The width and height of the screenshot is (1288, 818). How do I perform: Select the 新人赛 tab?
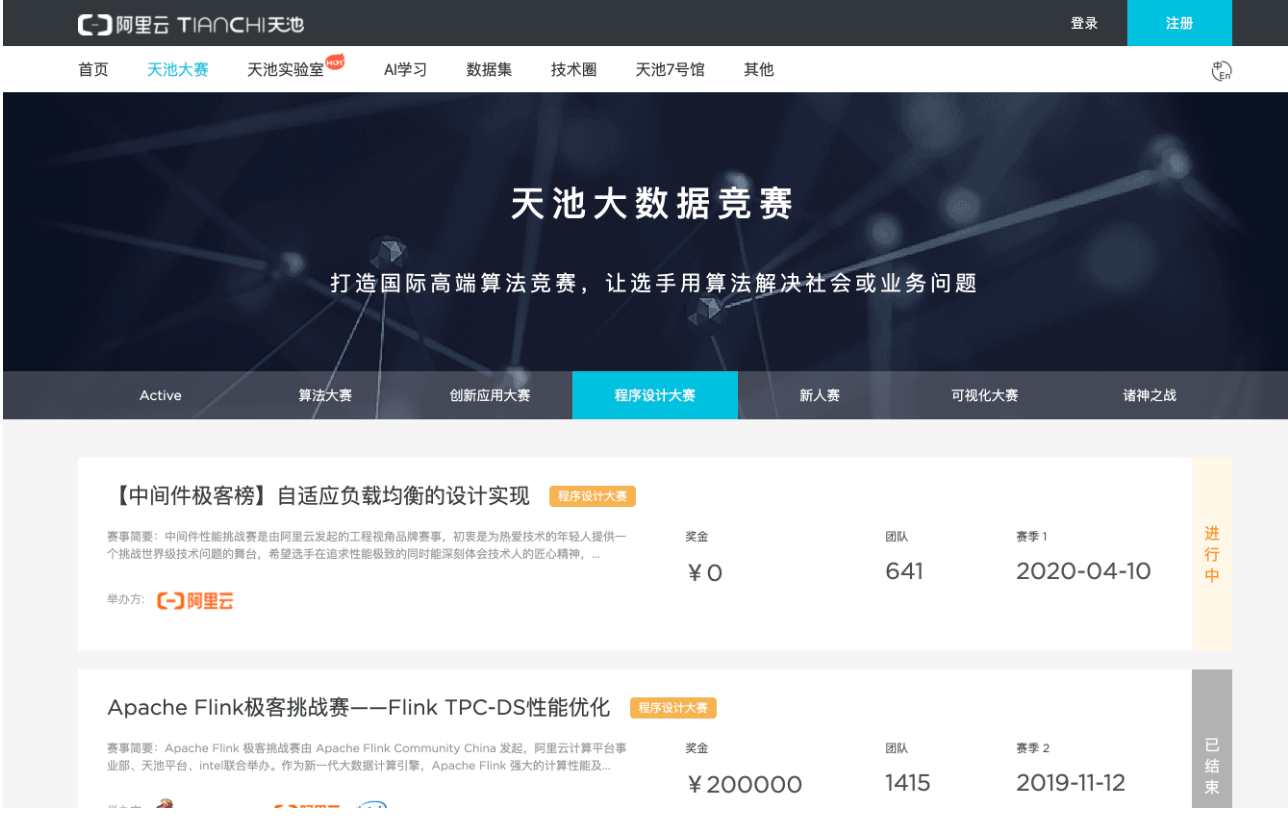click(819, 396)
